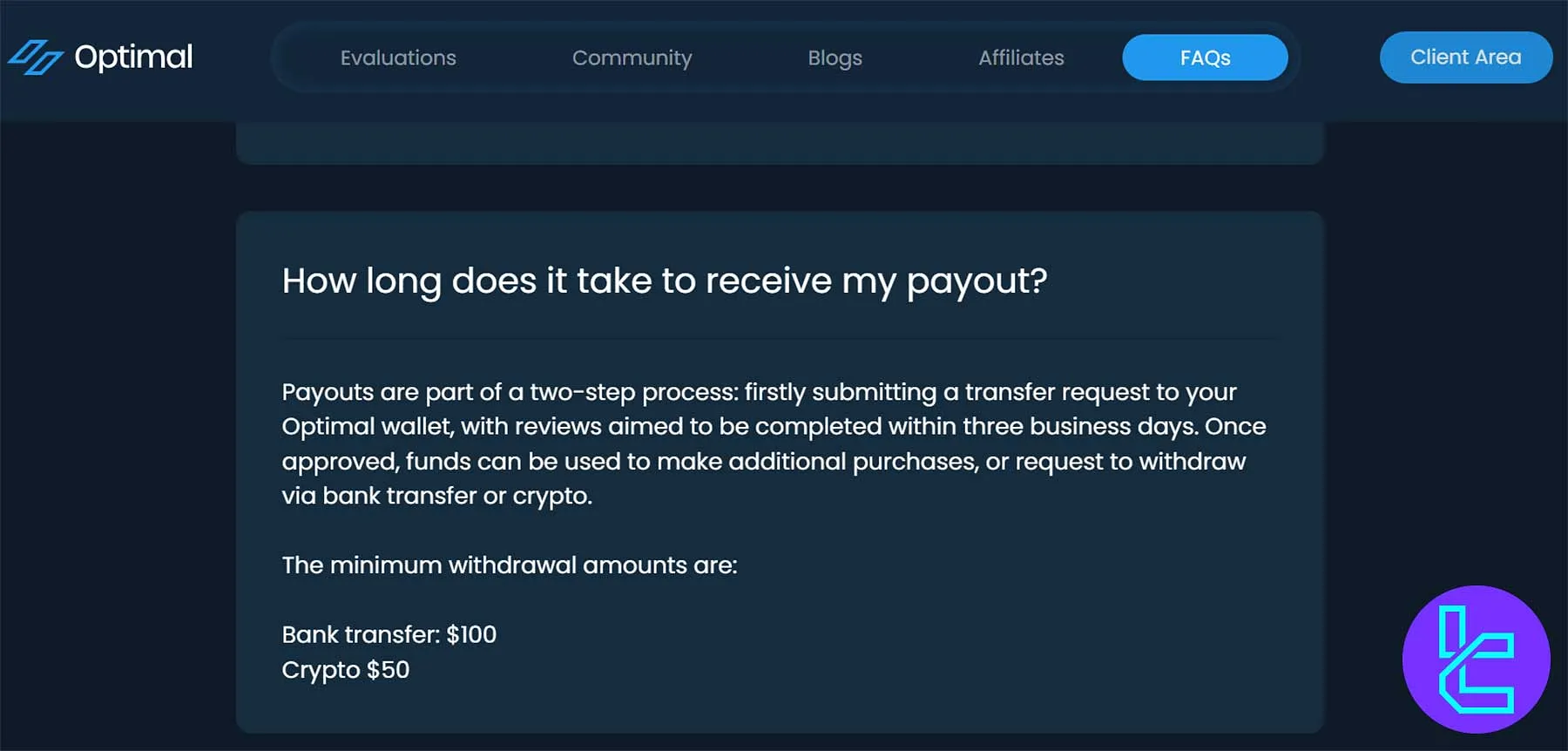Click the Optimal striped logo icon
The width and height of the screenshot is (1568, 751).
pos(35,58)
